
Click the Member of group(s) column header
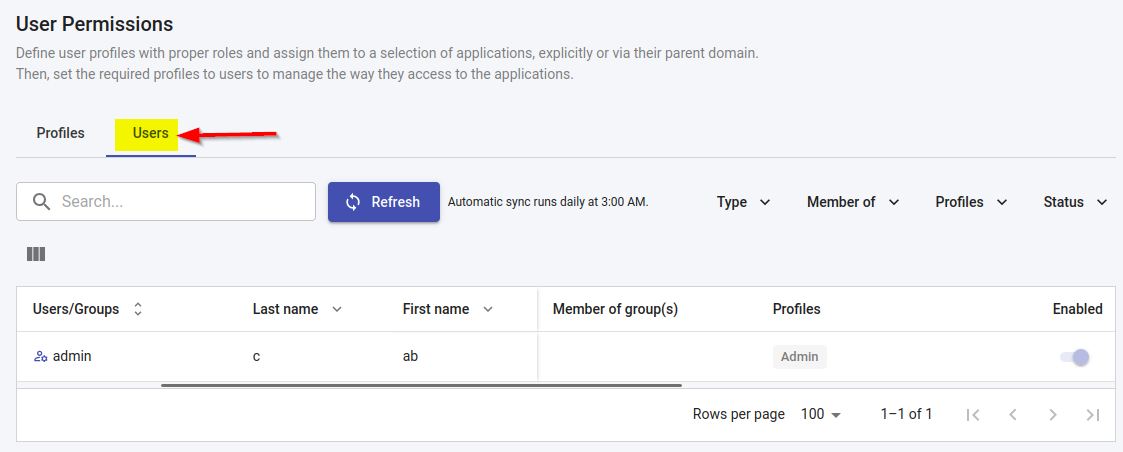tap(615, 309)
